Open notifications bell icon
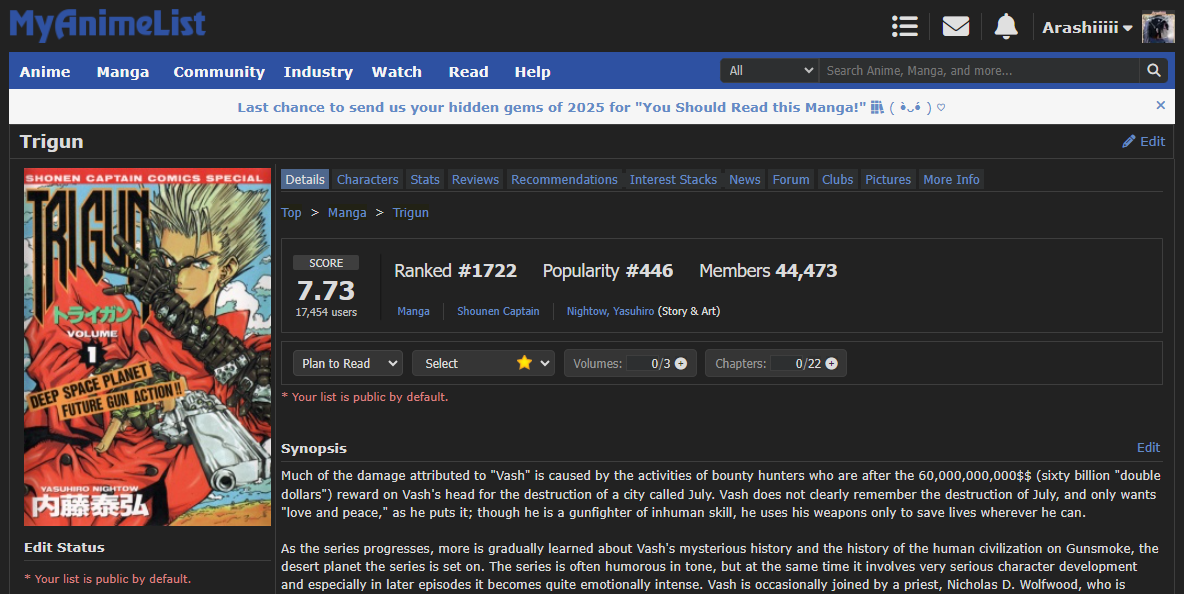1184x594 pixels. 1006,26
